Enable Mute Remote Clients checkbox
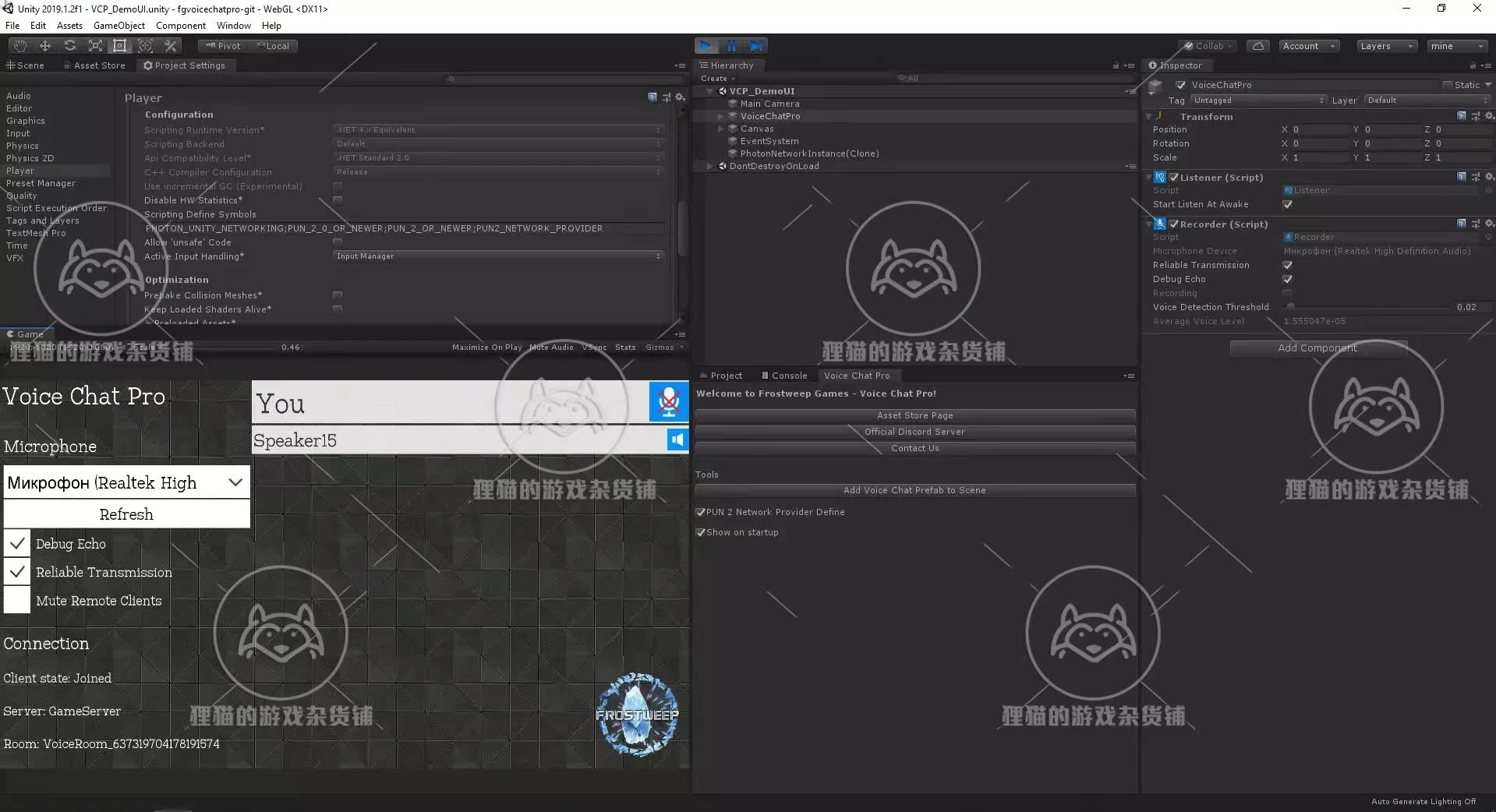The height and width of the screenshot is (812, 1496). (x=17, y=600)
